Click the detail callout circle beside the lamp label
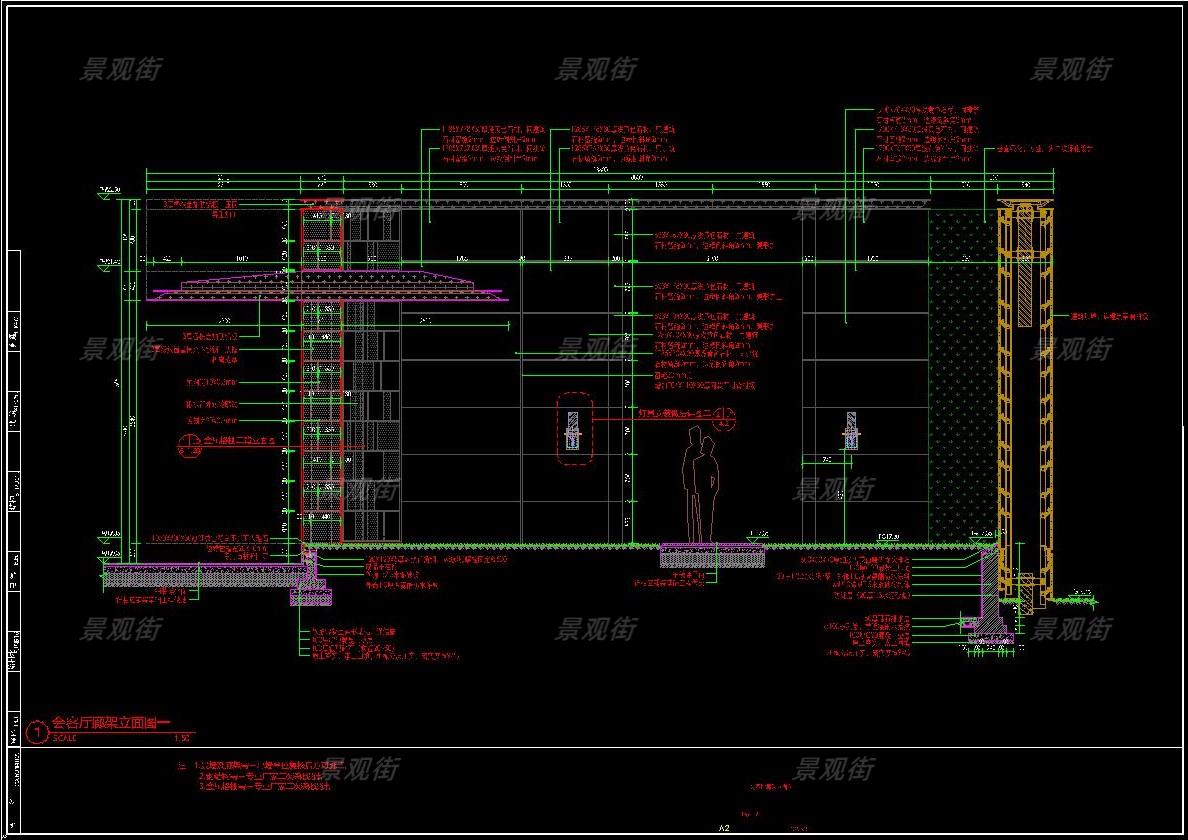 click(x=727, y=419)
